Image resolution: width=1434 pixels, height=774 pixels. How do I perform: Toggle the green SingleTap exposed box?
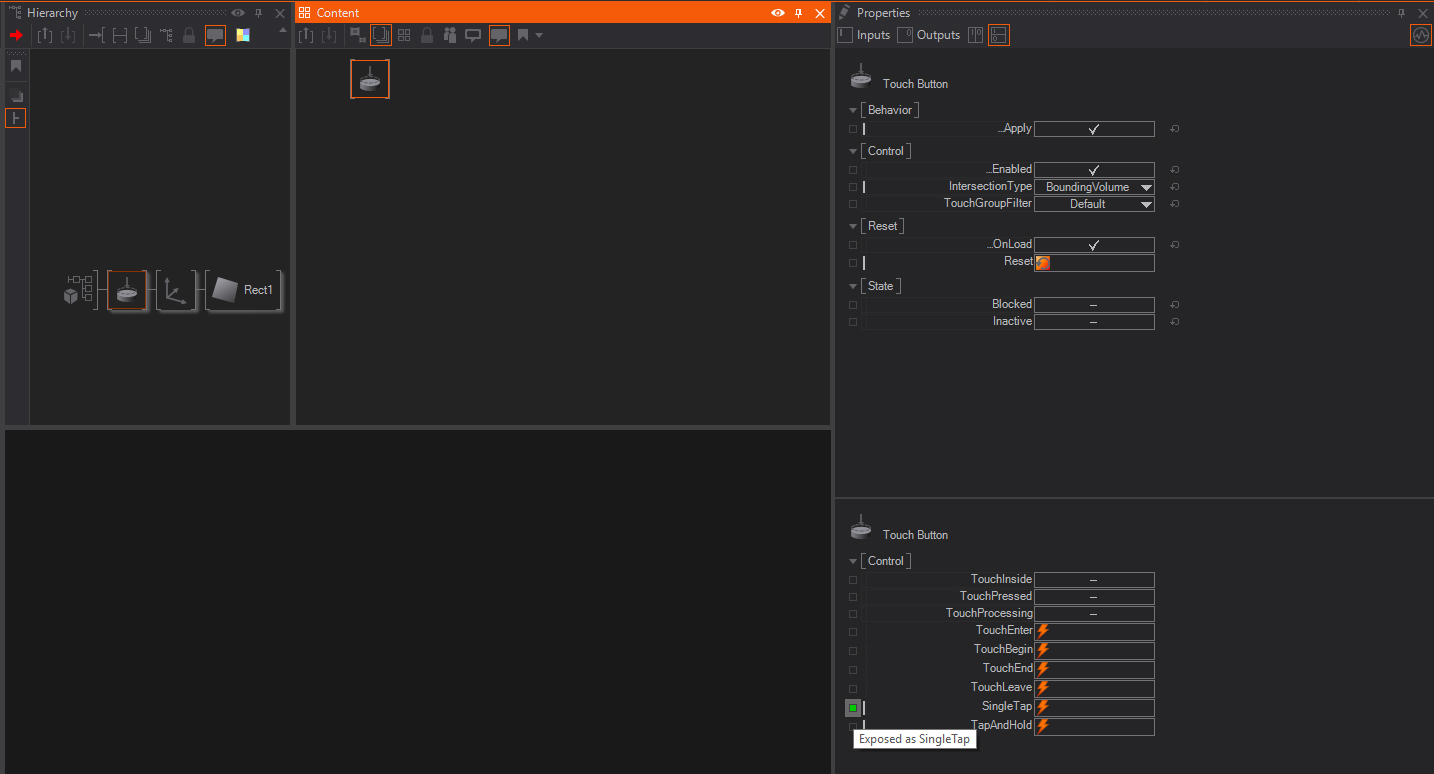[x=852, y=708]
